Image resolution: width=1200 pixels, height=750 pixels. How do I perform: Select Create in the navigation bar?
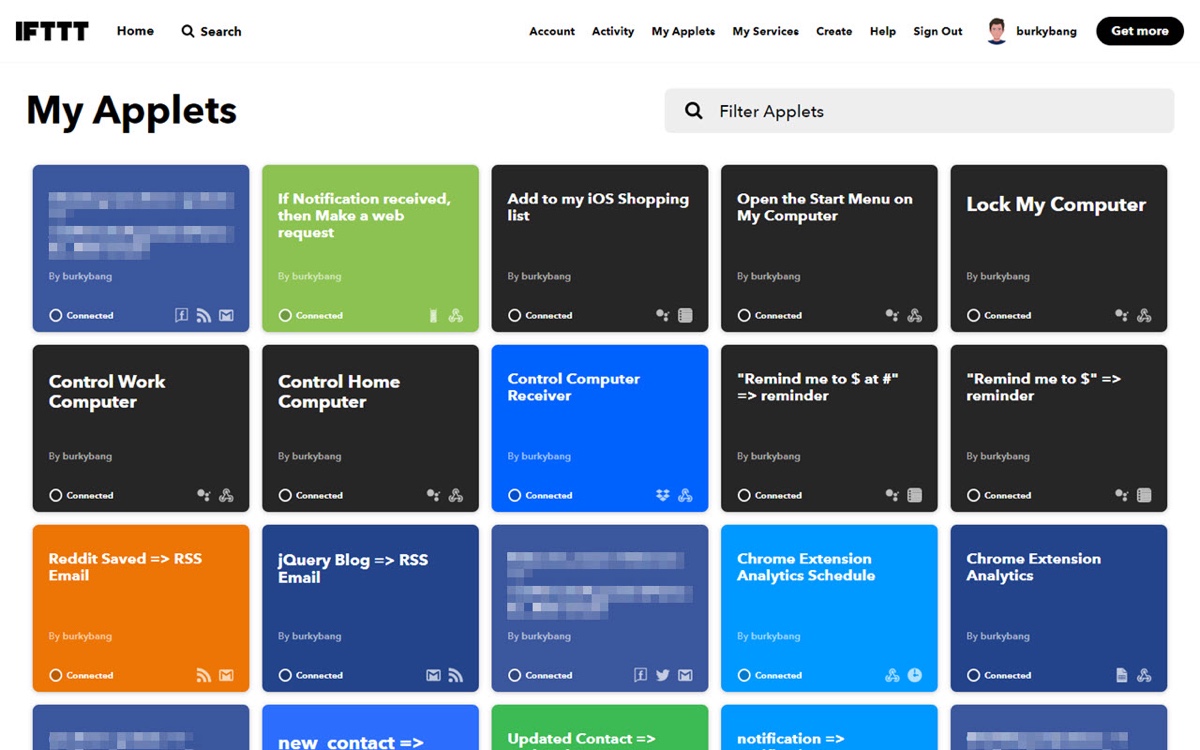pos(834,31)
